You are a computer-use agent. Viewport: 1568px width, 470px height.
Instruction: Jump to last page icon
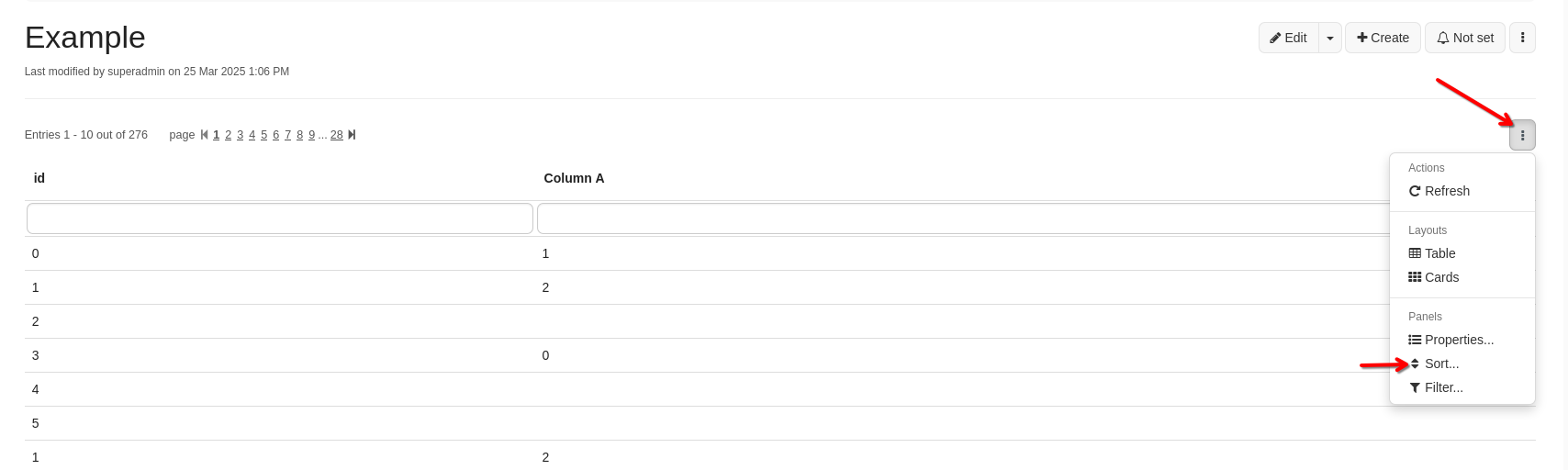[x=352, y=135]
